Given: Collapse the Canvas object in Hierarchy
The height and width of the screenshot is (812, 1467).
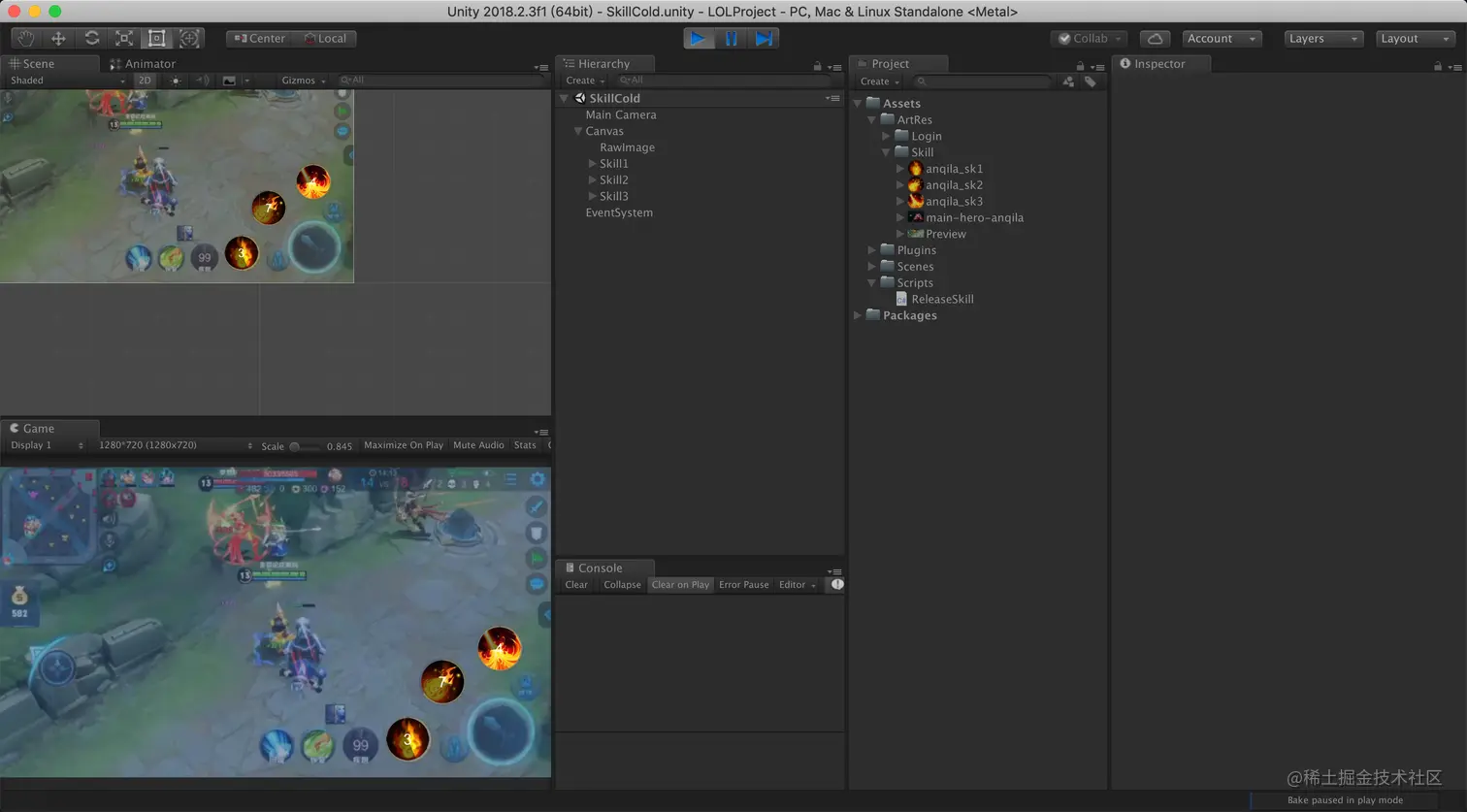Looking at the screenshot, I should [578, 131].
